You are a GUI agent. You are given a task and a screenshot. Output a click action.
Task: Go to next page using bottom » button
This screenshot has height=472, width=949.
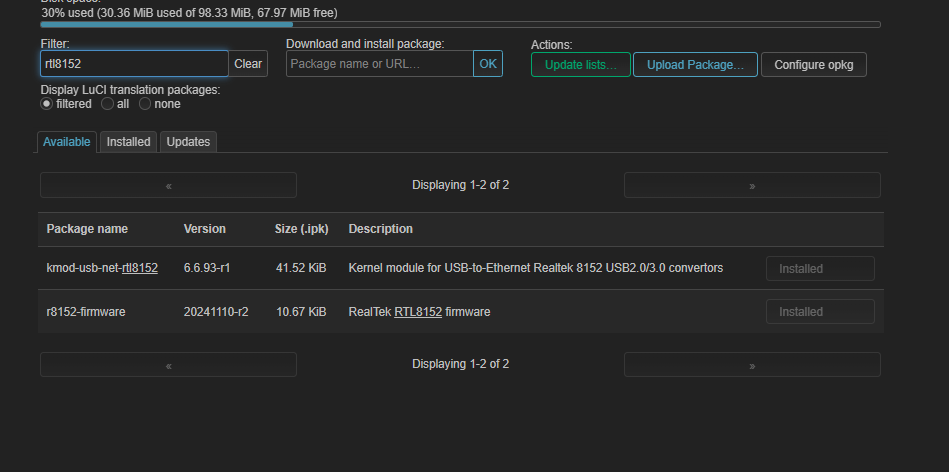(752, 365)
